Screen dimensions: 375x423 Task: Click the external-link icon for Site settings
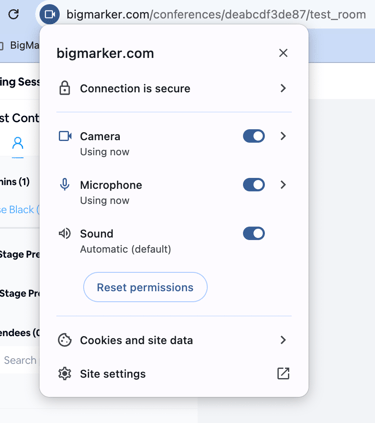(283, 374)
